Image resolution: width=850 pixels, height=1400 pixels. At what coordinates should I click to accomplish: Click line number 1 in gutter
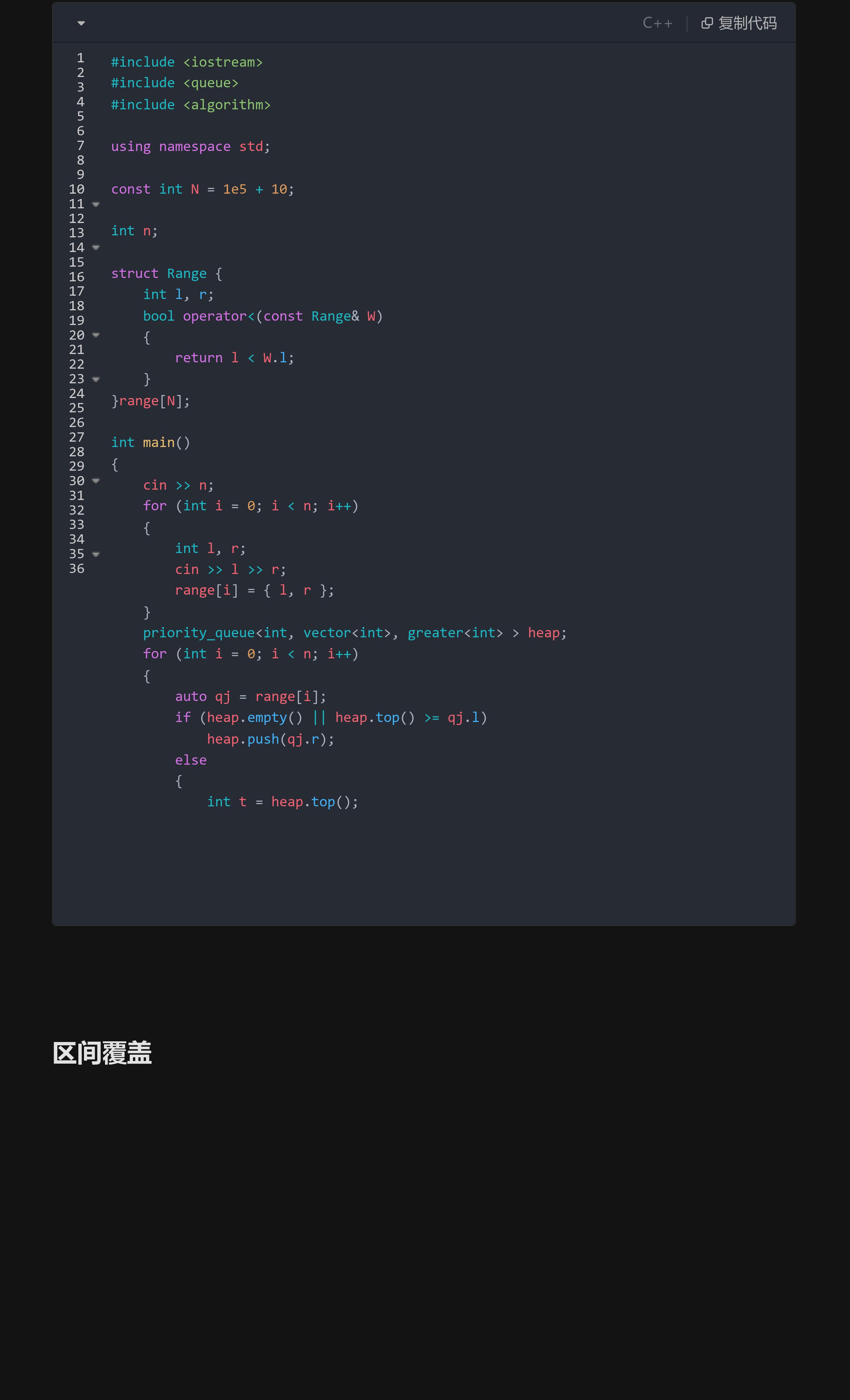80,58
